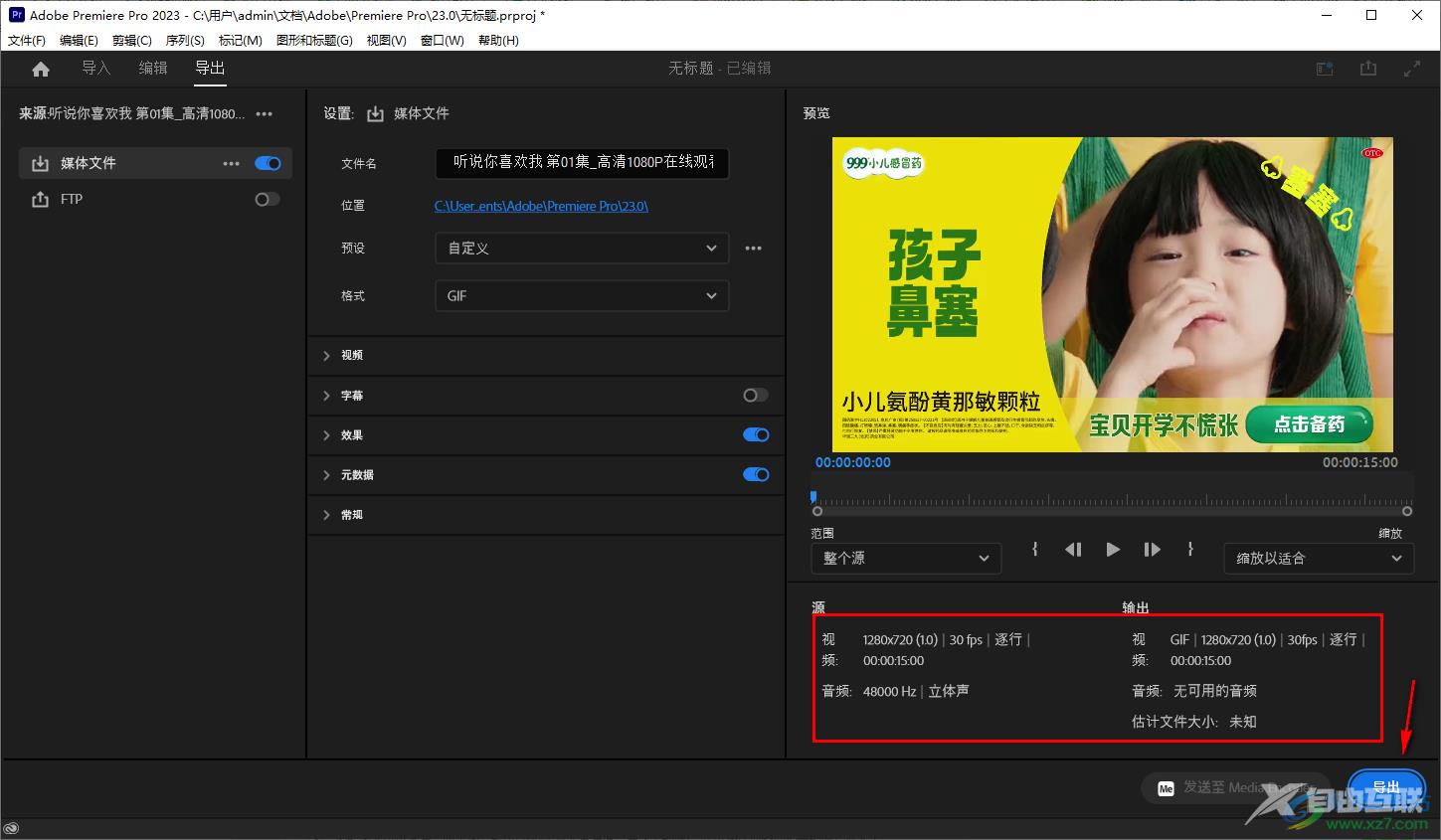Click the 无标题 - 已编辑 project title
Image resolution: width=1441 pixels, height=840 pixels.
(x=720, y=68)
